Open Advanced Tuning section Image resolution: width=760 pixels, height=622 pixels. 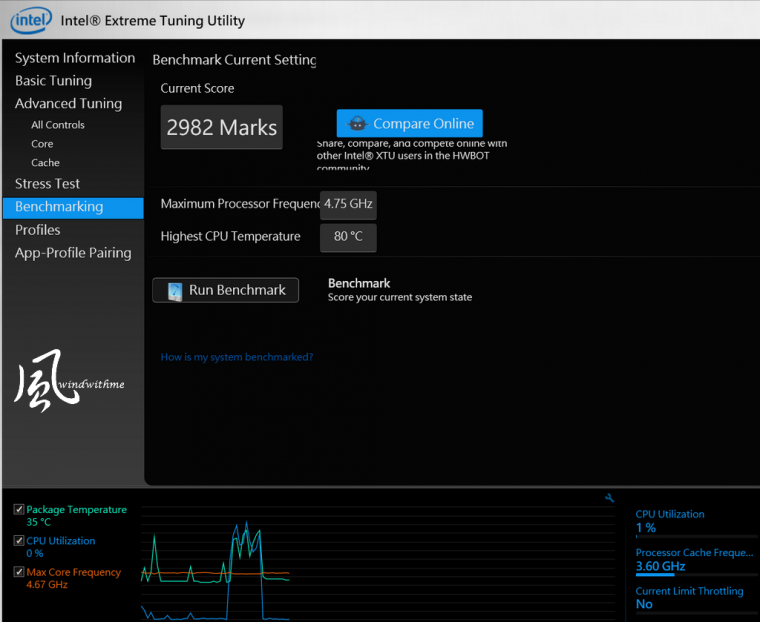tap(68, 103)
